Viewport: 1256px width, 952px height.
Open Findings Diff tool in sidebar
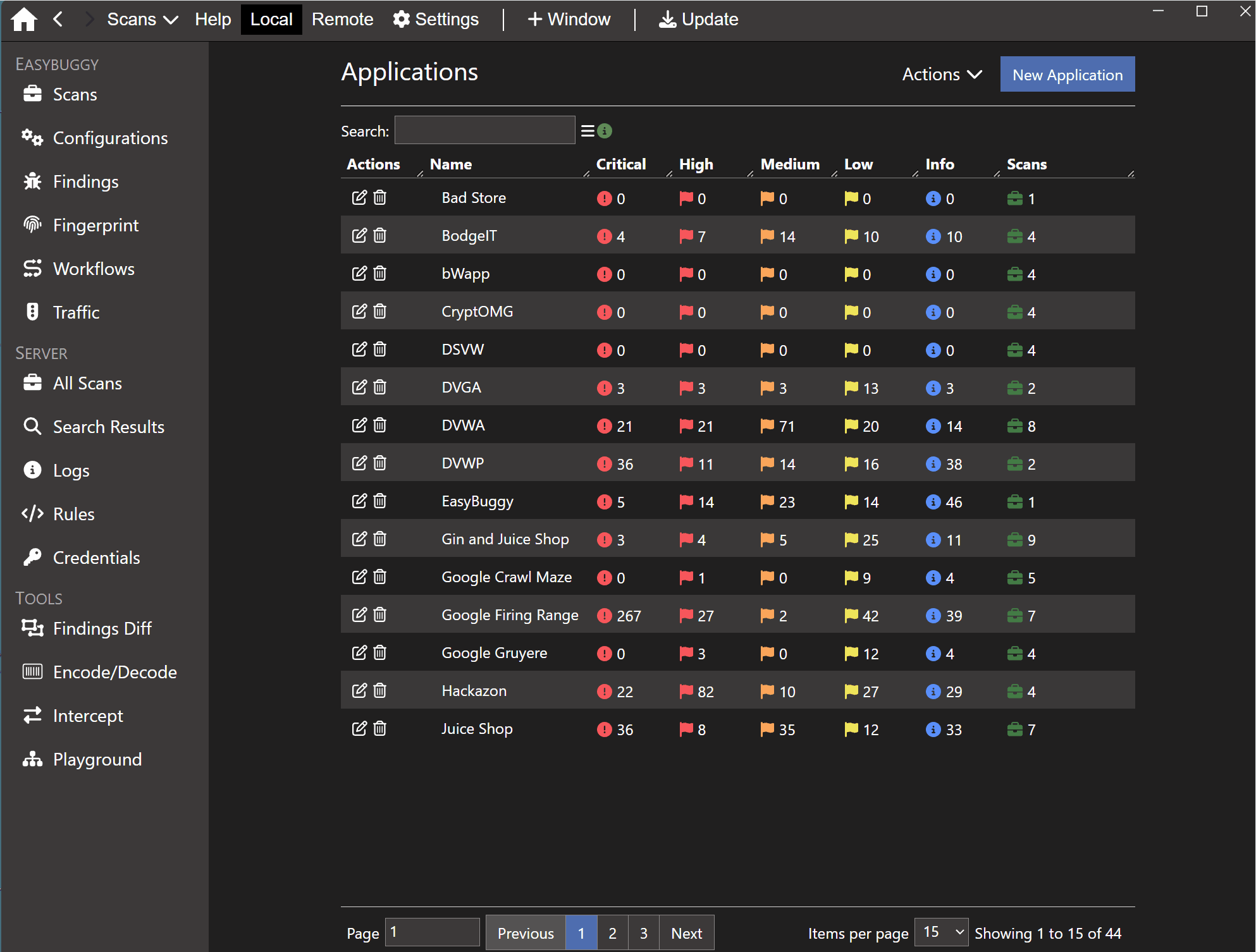click(x=101, y=628)
